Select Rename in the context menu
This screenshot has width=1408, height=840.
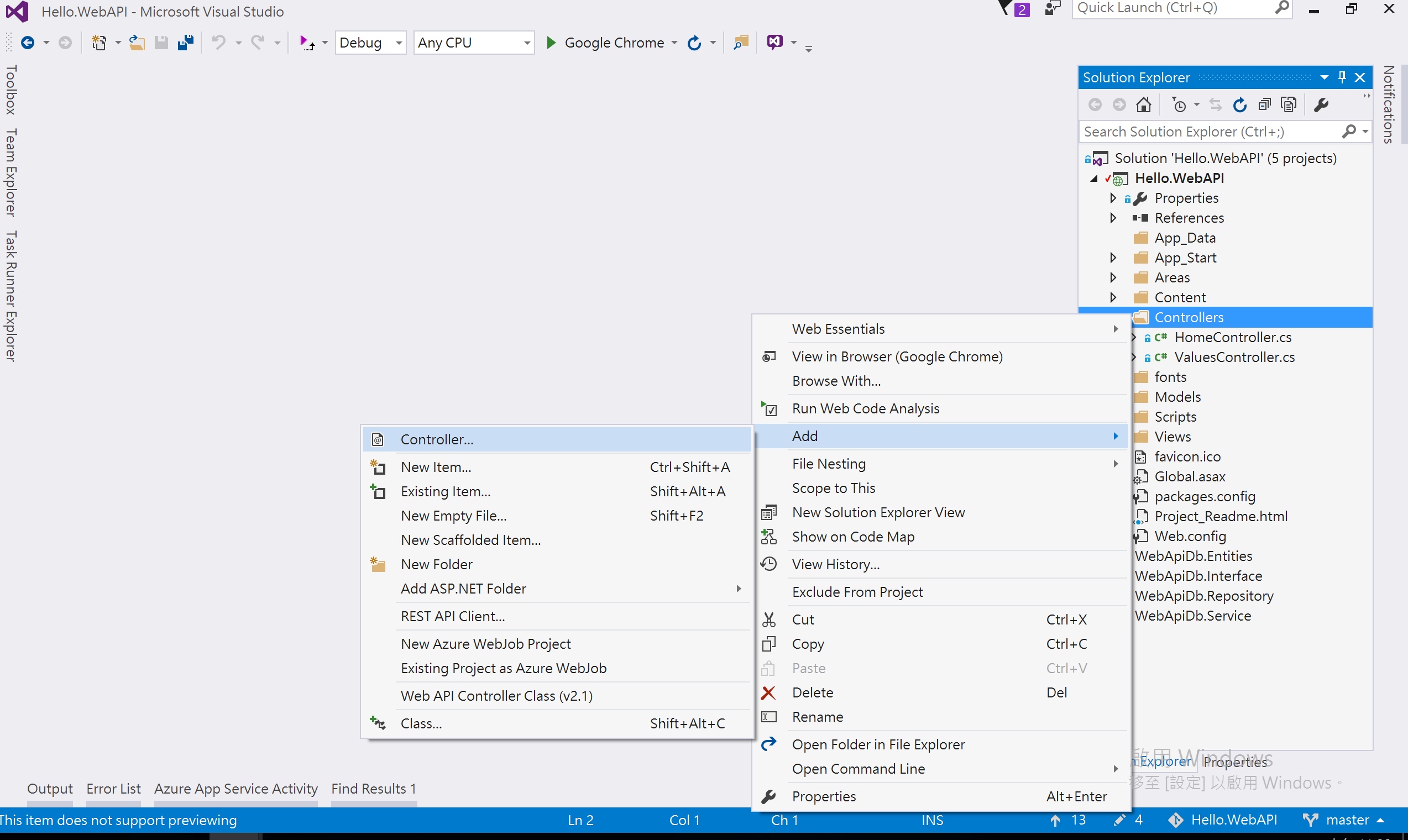941,717
